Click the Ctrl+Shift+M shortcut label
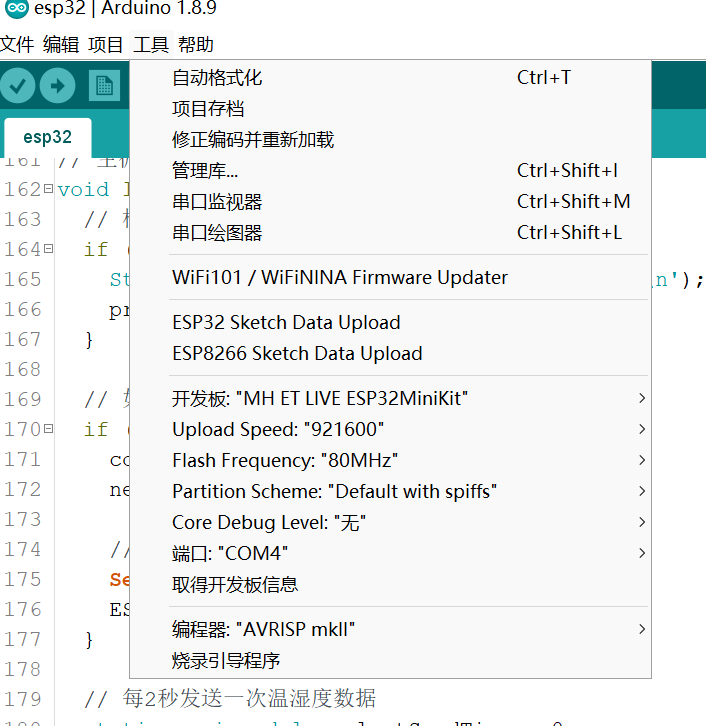 (574, 202)
